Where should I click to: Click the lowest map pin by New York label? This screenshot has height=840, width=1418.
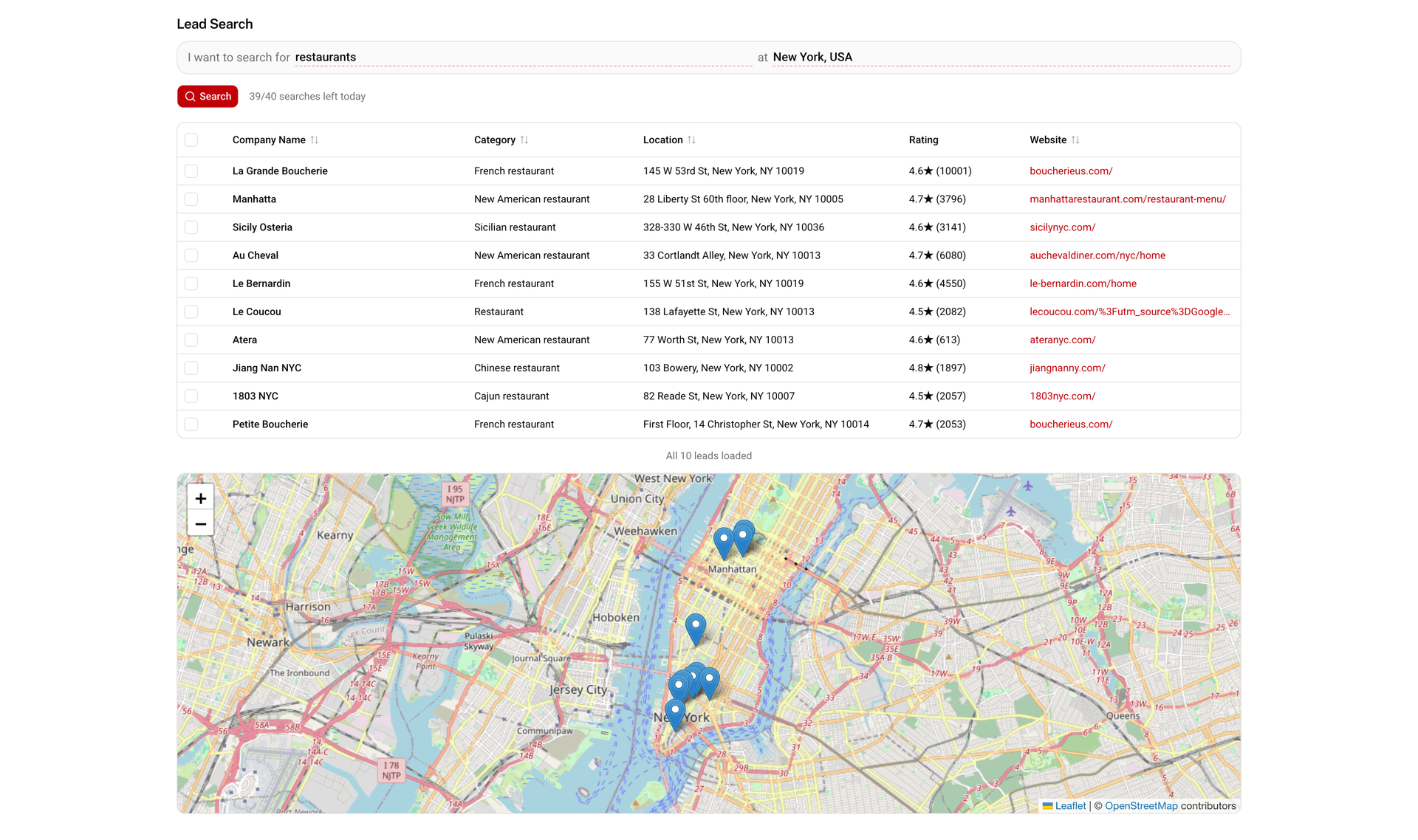click(x=675, y=715)
